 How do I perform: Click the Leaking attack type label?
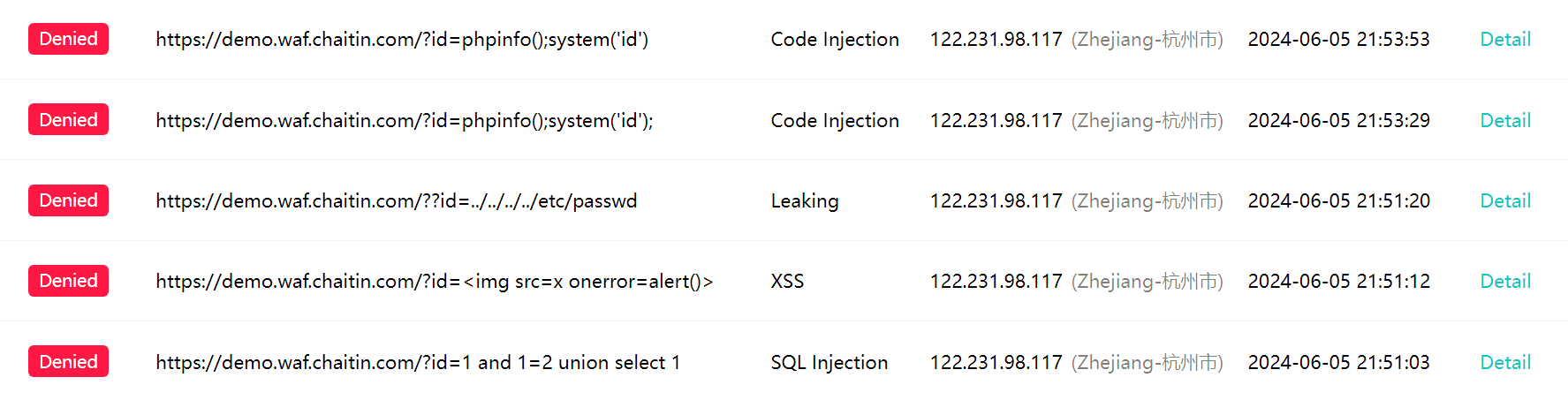click(x=804, y=201)
